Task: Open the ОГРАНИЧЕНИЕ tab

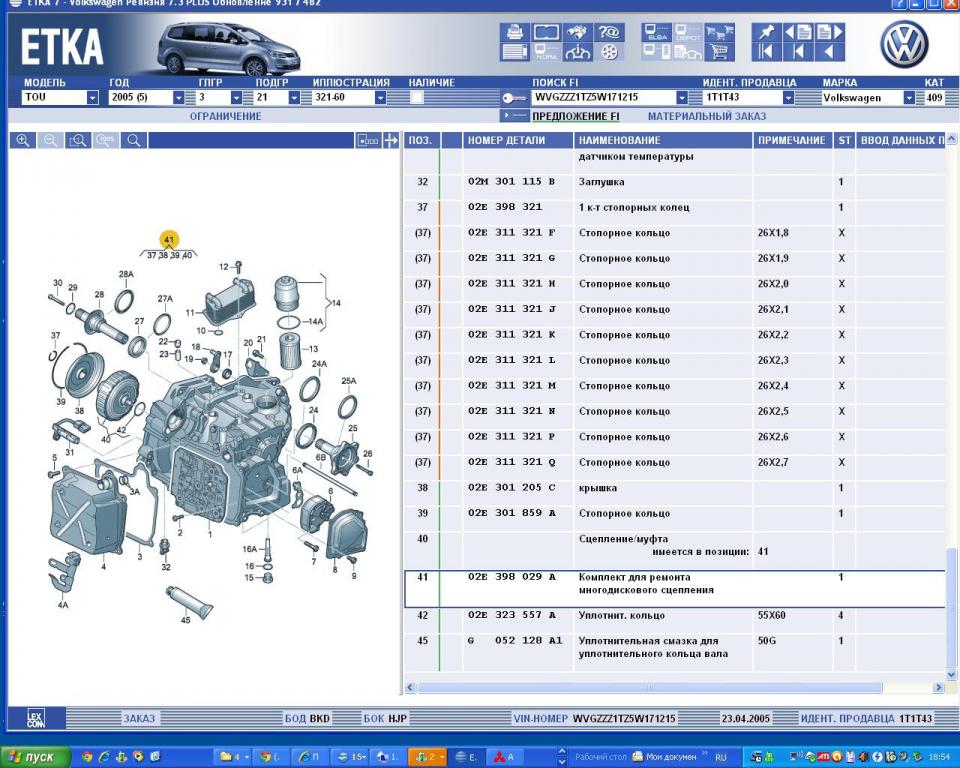Action: click(x=225, y=116)
